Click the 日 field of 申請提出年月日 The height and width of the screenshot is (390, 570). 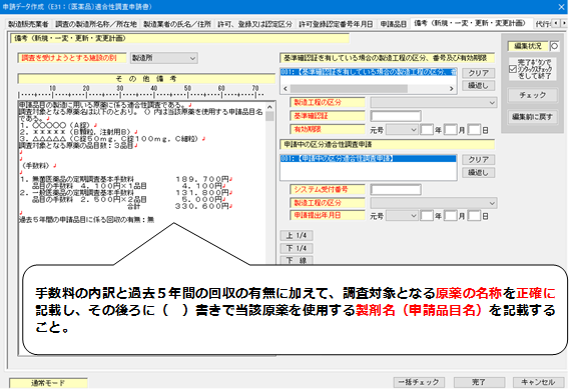coord(474,216)
